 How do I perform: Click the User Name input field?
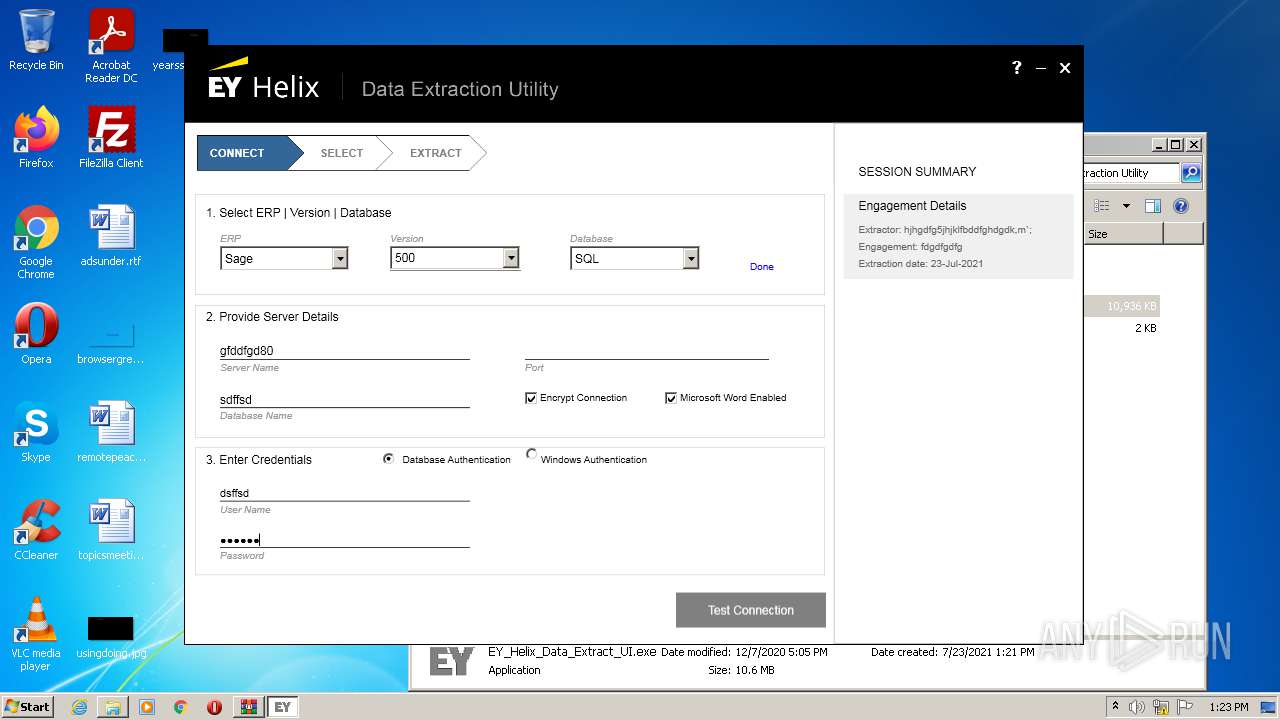tap(345, 493)
